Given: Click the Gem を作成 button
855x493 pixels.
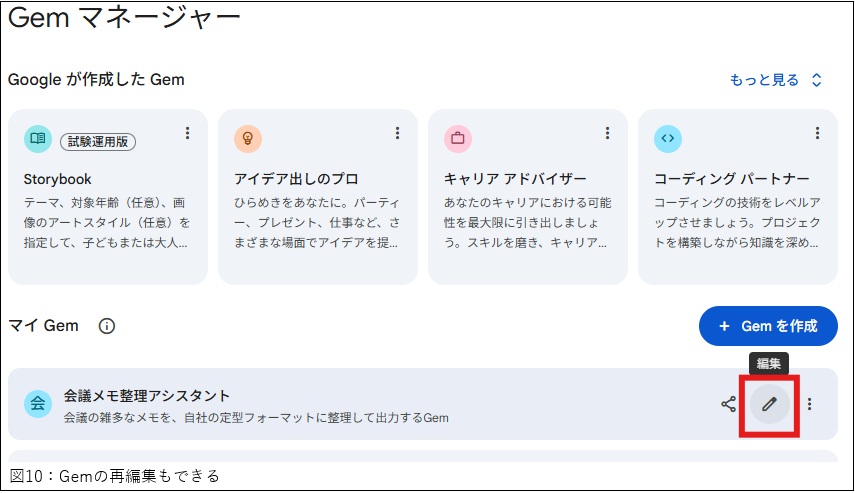Looking at the screenshot, I should [768, 326].
